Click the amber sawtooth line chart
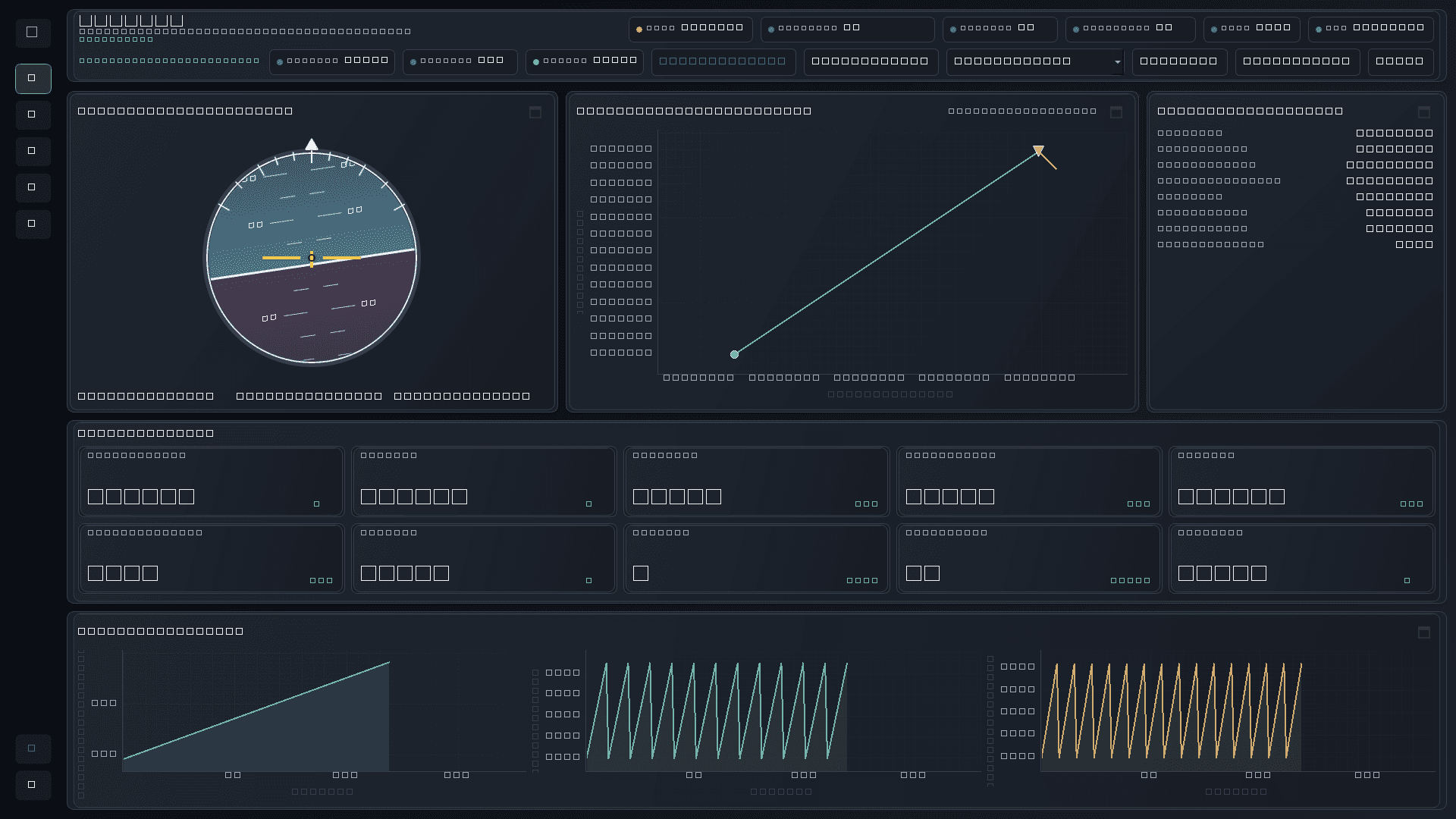1456x819 pixels. coord(1172,711)
